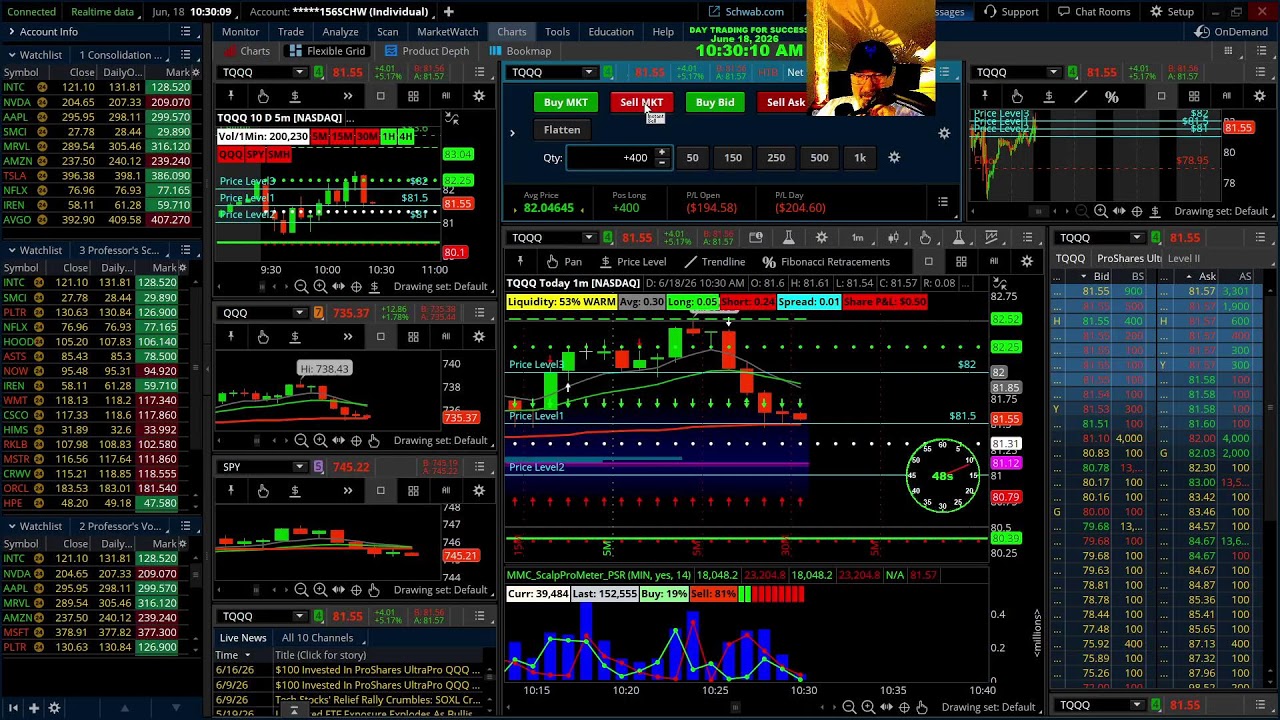Screen dimensions: 1280x720
Task: Click the Buy Bid button
Action: (x=714, y=102)
